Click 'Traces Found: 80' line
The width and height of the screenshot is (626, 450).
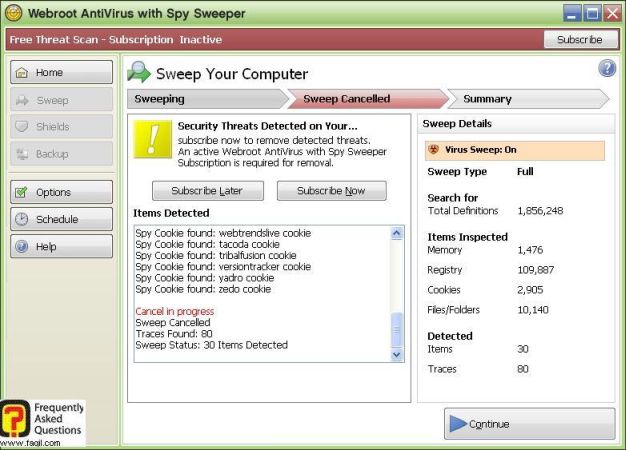pyautogui.click(x=174, y=334)
